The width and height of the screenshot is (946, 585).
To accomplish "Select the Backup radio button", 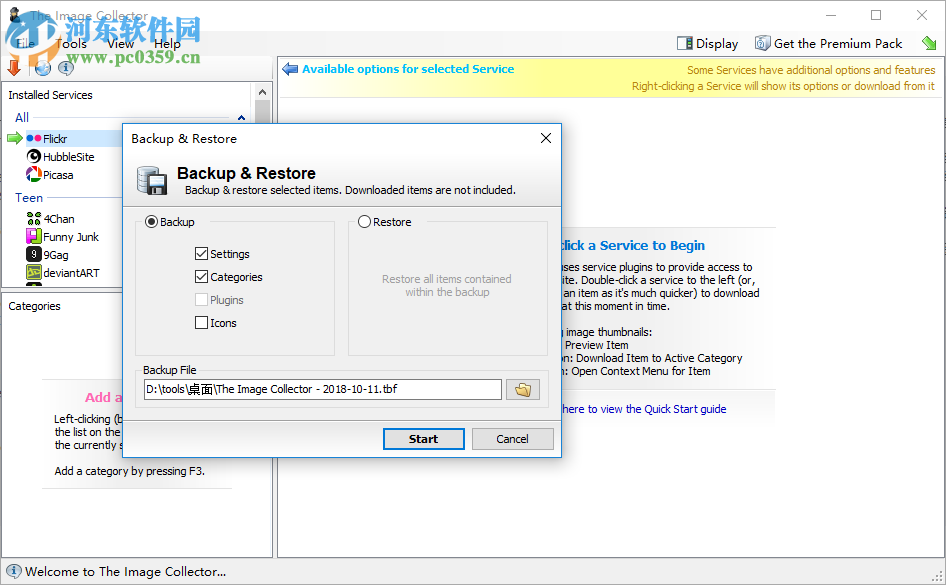I will coord(151,222).
